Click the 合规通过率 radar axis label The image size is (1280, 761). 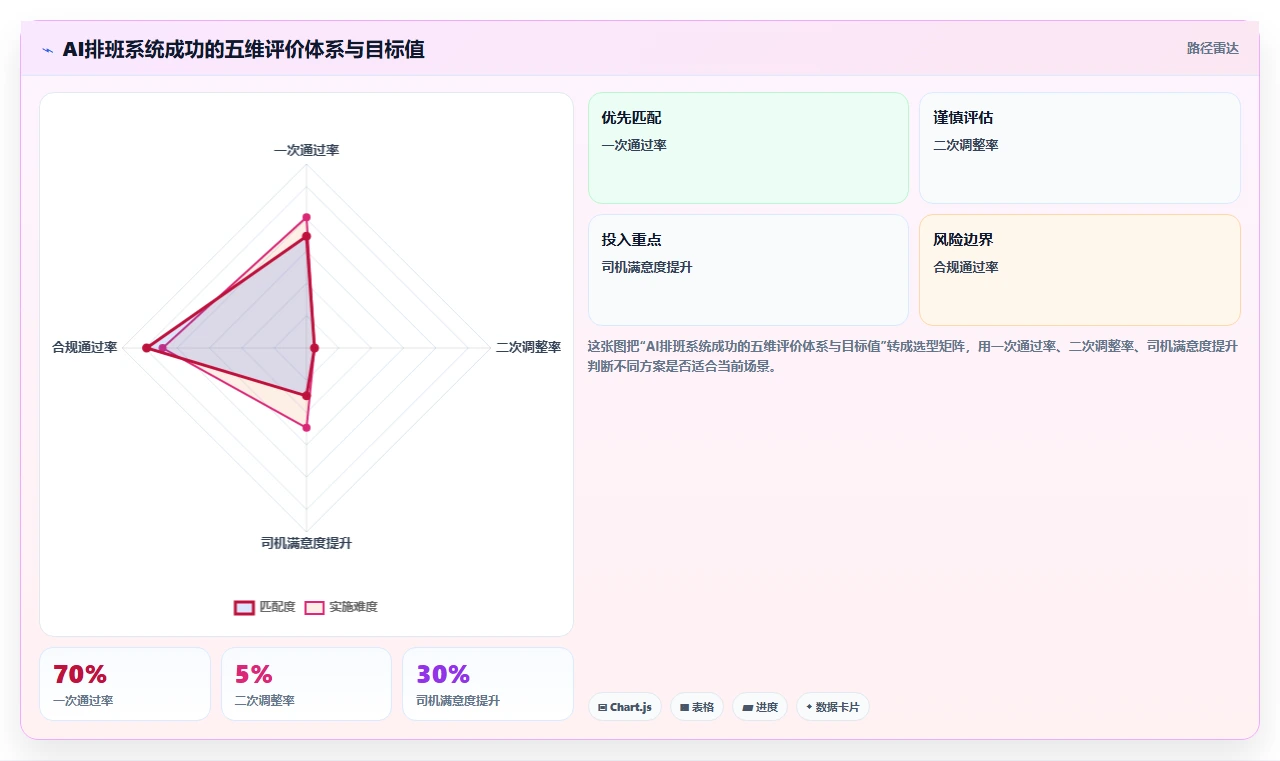85,347
